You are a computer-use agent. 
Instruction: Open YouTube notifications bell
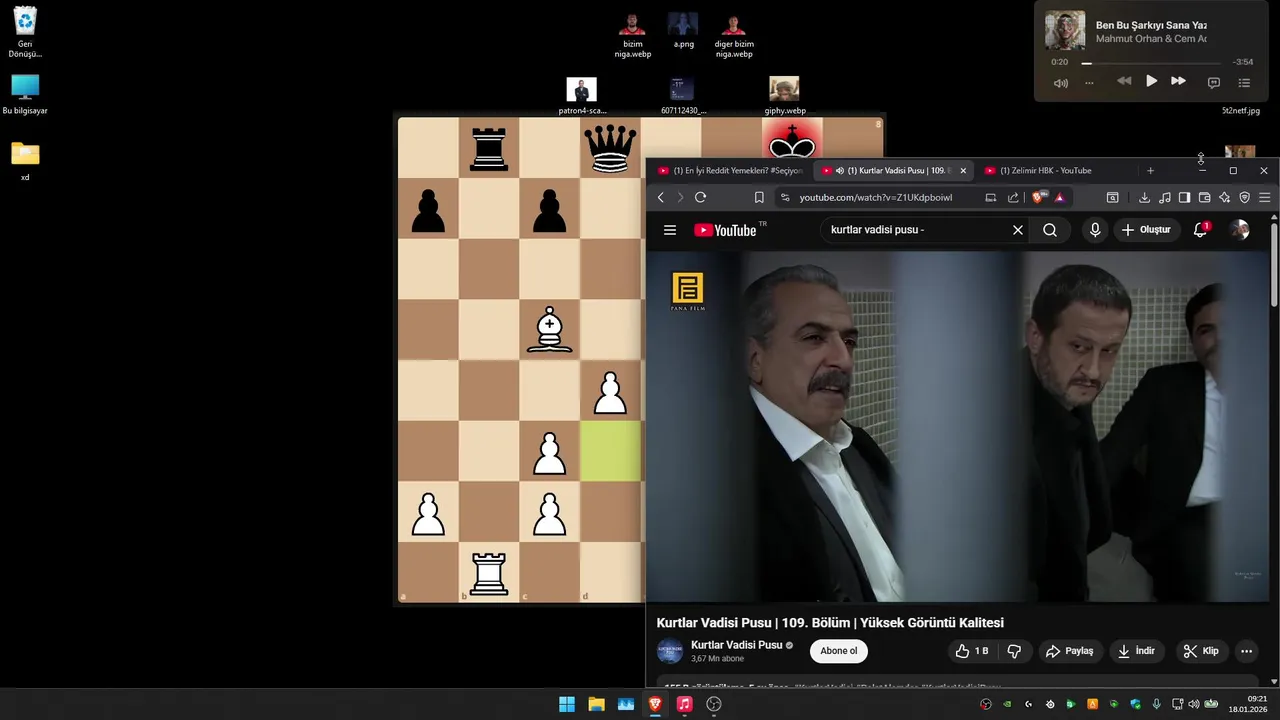coord(1201,230)
